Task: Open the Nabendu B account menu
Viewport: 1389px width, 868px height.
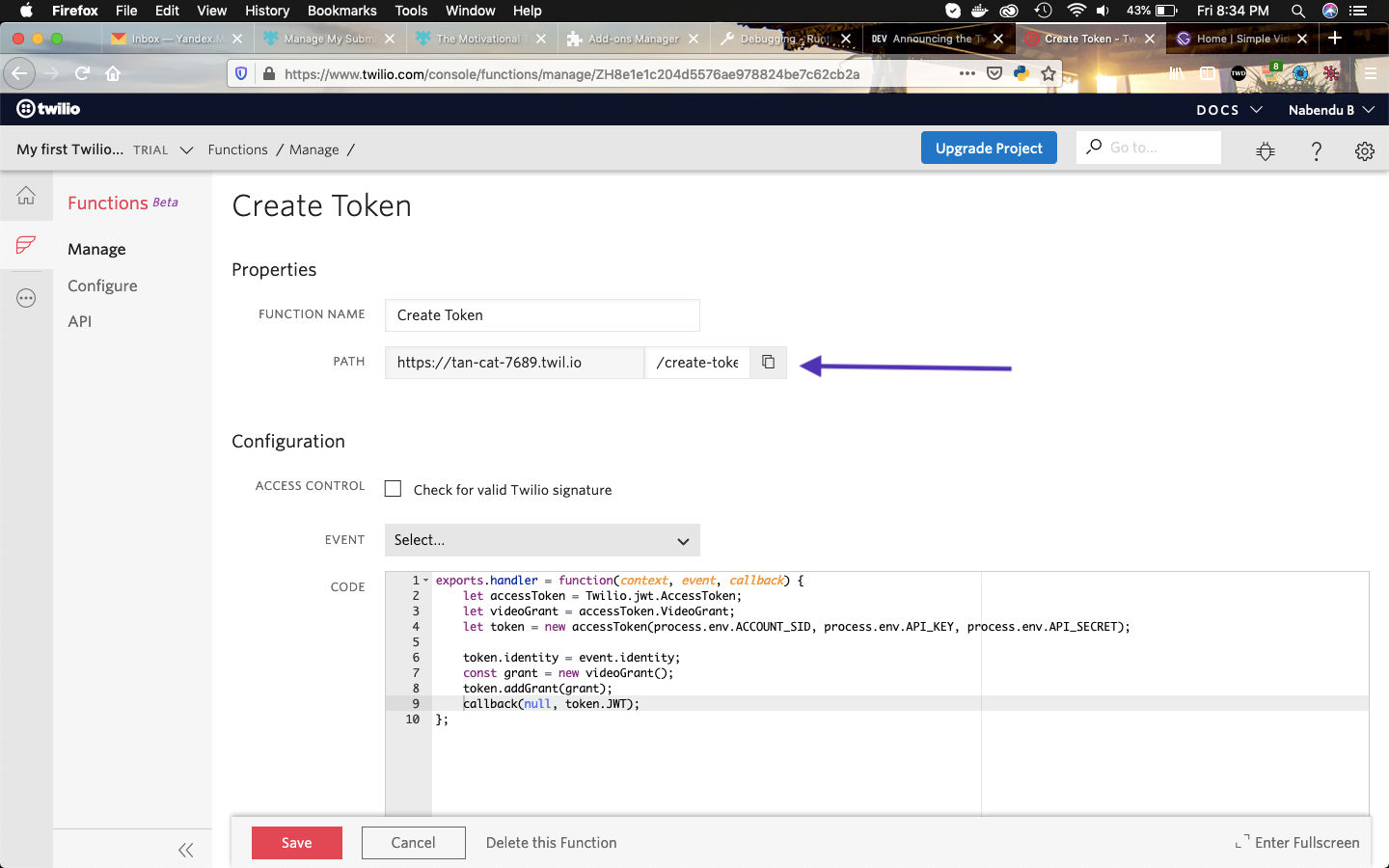Action: [1331, 110]
